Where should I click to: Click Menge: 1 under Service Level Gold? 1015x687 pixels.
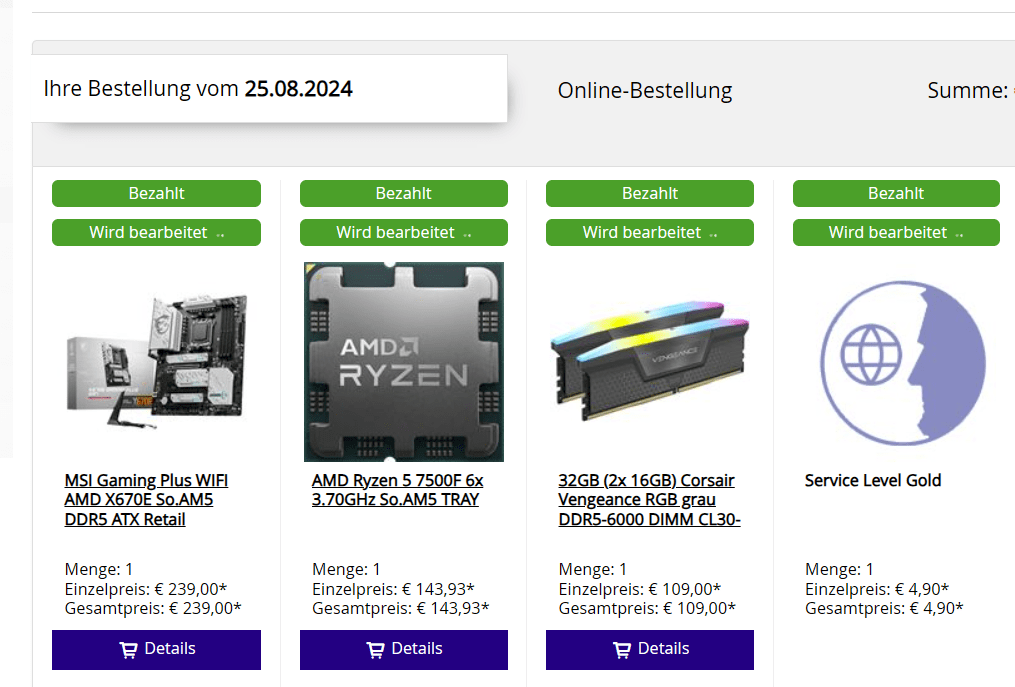pos(840,569)
